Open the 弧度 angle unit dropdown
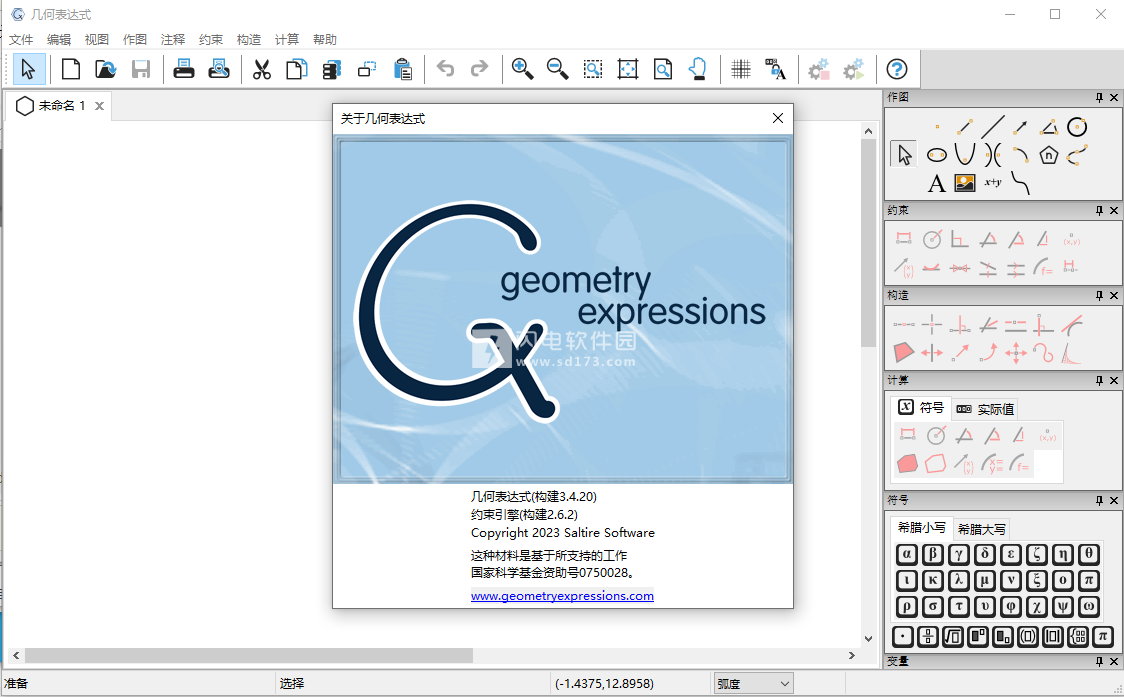The width and height of the screenshot is (1124, 697). coord(753,684)
